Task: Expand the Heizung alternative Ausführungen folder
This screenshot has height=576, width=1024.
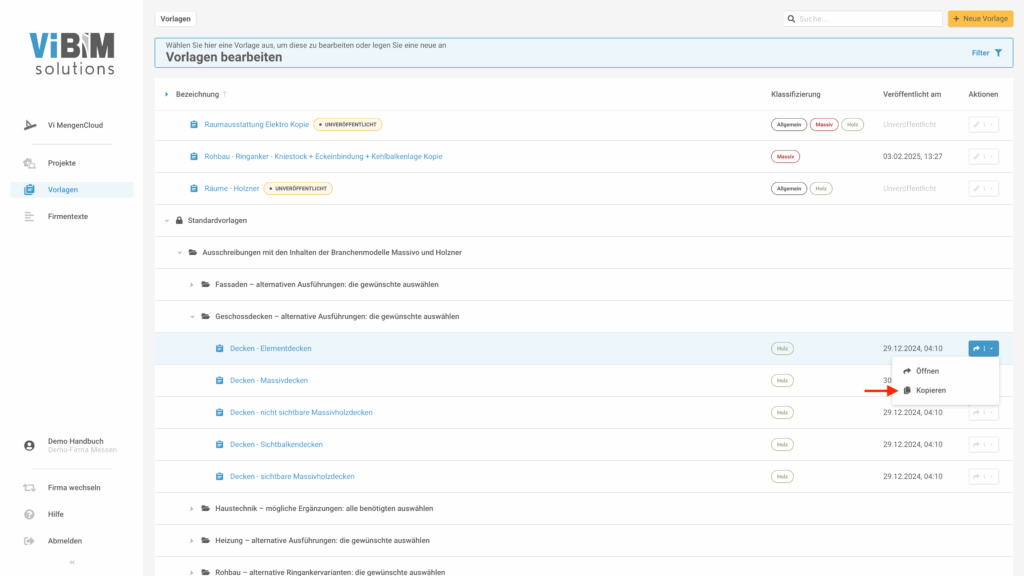Action: pos(192,541)
